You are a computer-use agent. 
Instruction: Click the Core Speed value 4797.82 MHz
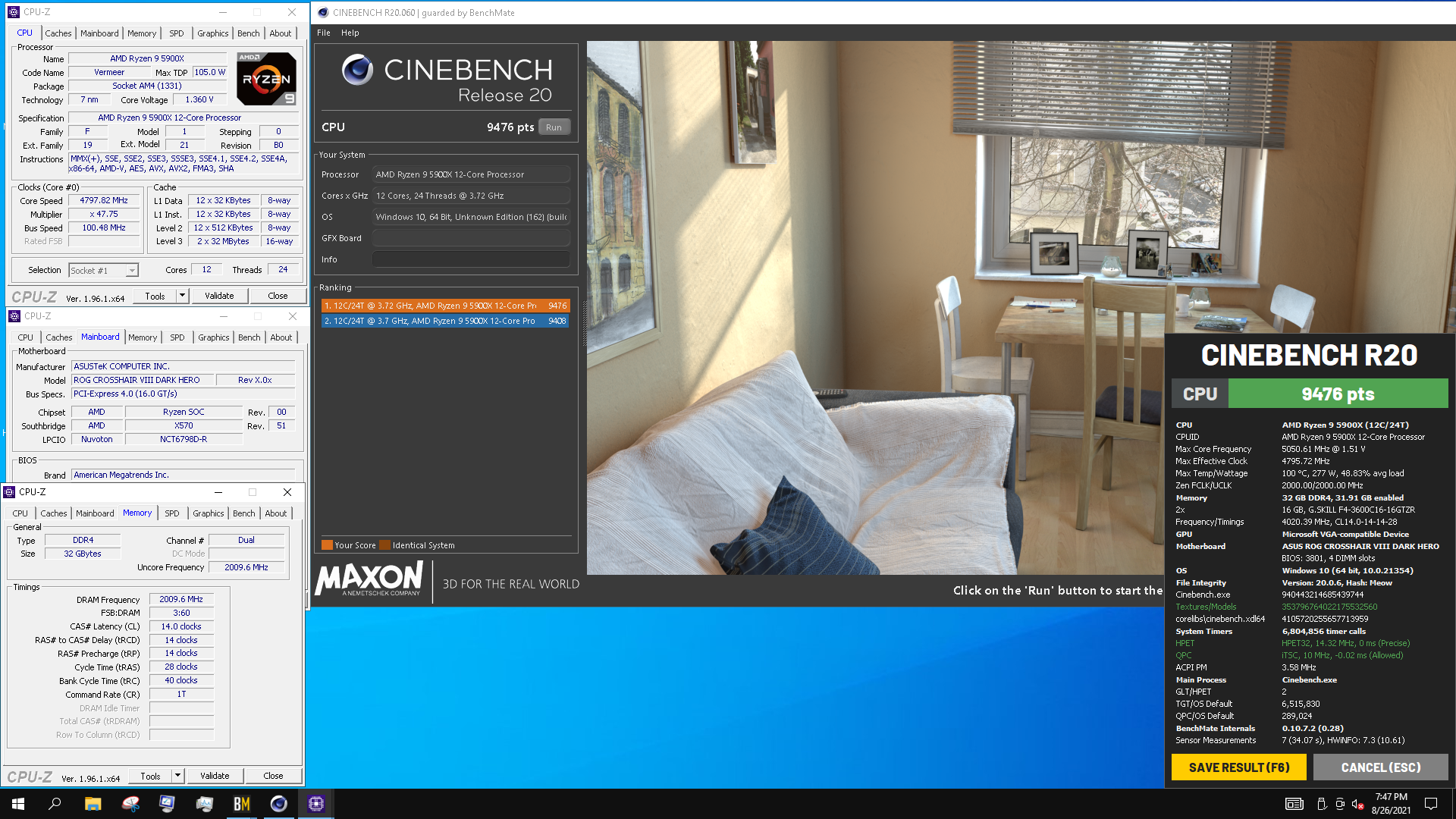point(104,200)
